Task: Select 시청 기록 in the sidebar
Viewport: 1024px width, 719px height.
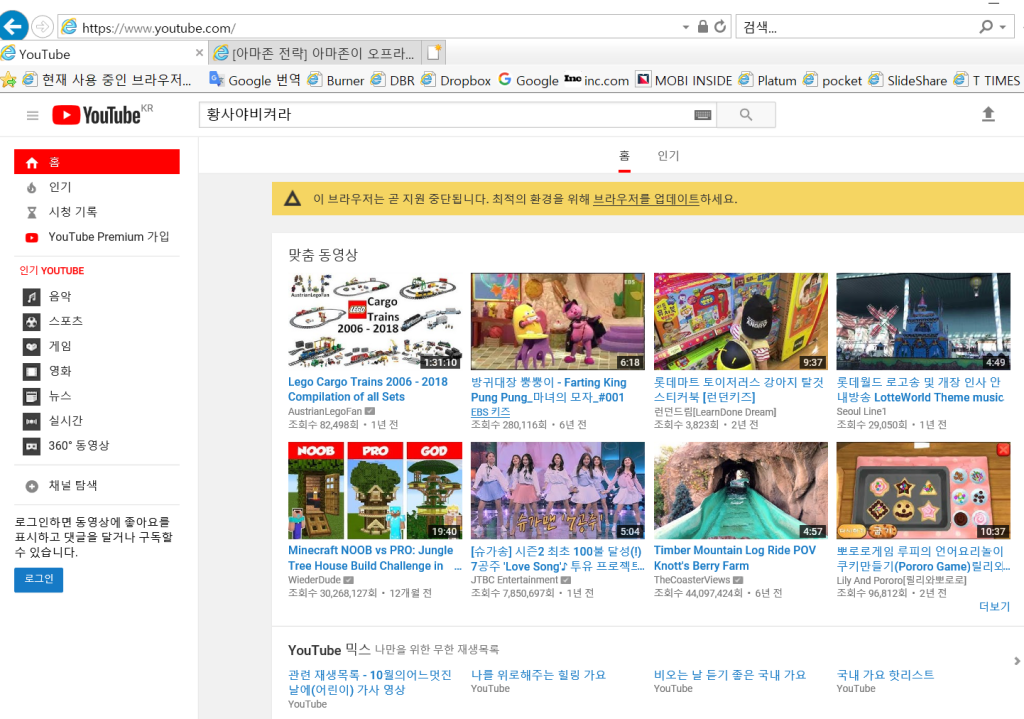Action: 73,212
